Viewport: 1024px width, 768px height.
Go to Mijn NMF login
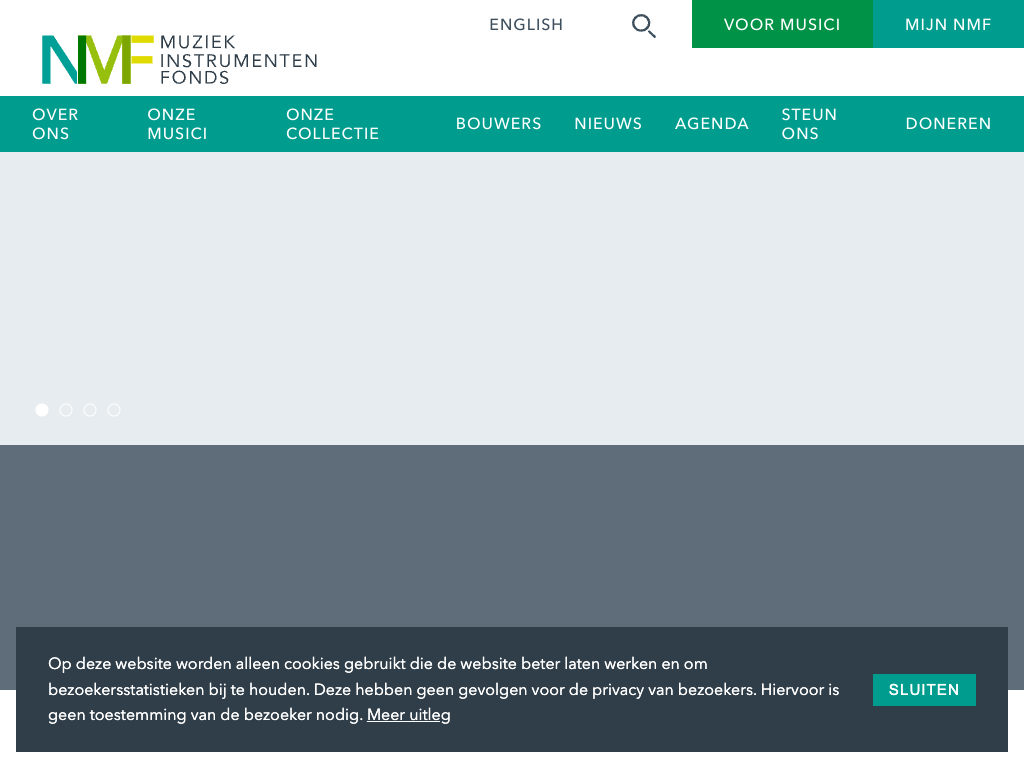(948, 25)
